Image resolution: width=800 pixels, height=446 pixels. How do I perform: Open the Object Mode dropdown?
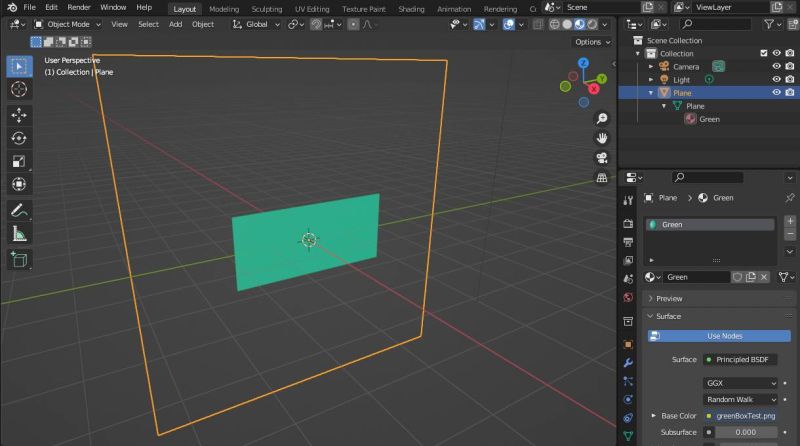(67, 24)
